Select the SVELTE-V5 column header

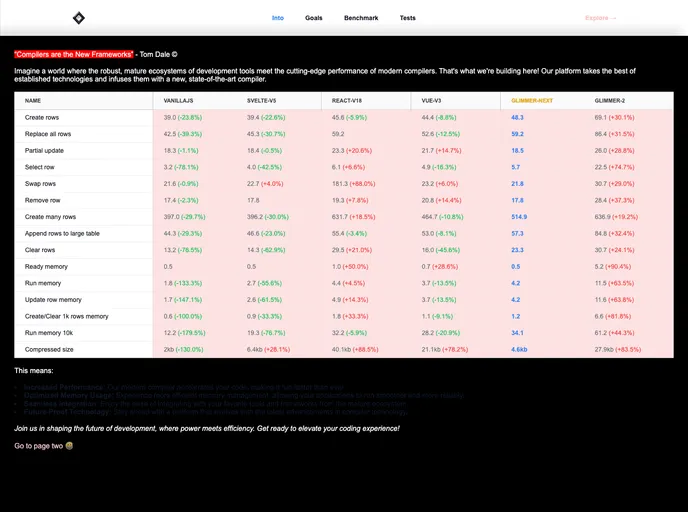(x=262, y=101)
